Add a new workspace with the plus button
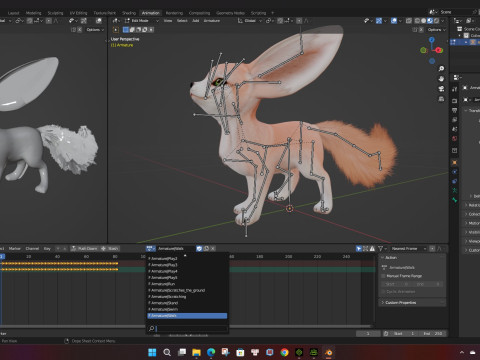 point(272,13)
